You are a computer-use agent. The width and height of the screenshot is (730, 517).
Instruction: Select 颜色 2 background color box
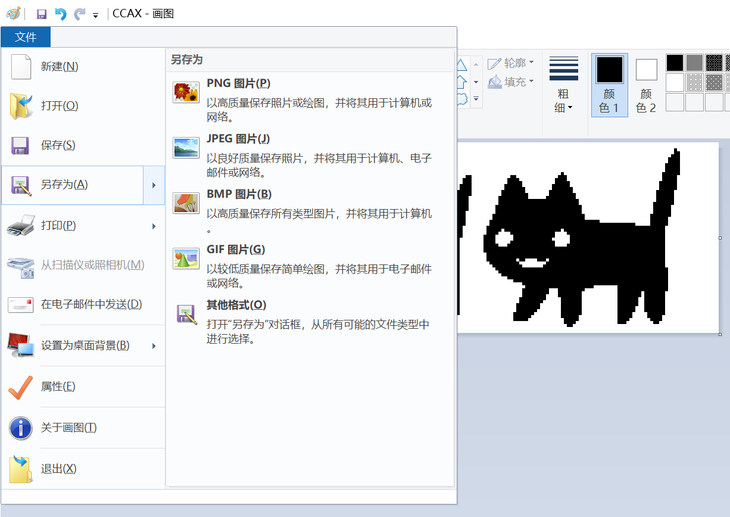646,84
